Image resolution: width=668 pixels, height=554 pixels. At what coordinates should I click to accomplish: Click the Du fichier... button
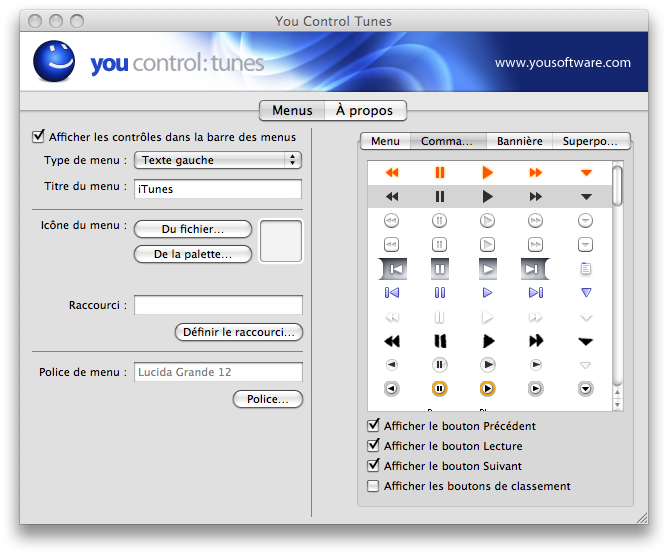pos(193,229)
